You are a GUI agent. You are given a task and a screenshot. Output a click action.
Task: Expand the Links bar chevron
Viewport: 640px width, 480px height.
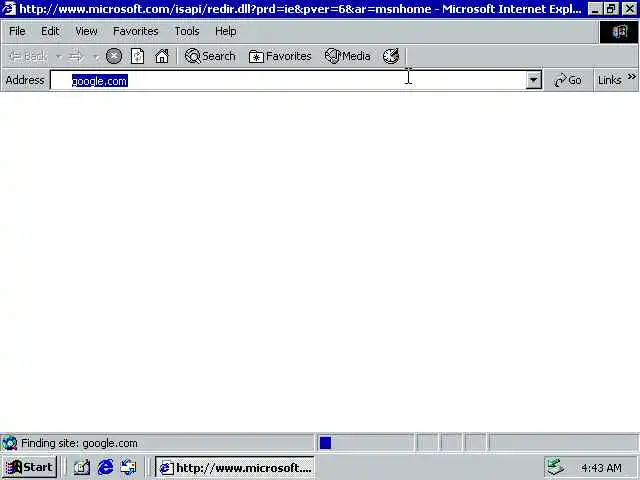[x=632, y=76]
